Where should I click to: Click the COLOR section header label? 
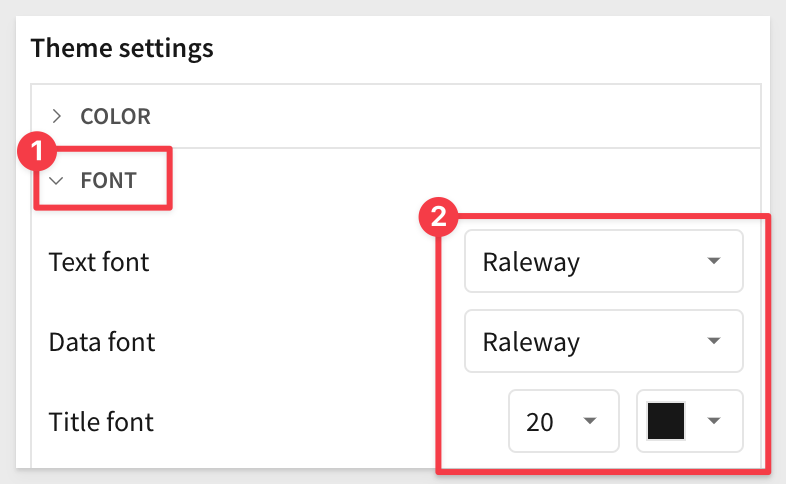[x=115, y=116]
